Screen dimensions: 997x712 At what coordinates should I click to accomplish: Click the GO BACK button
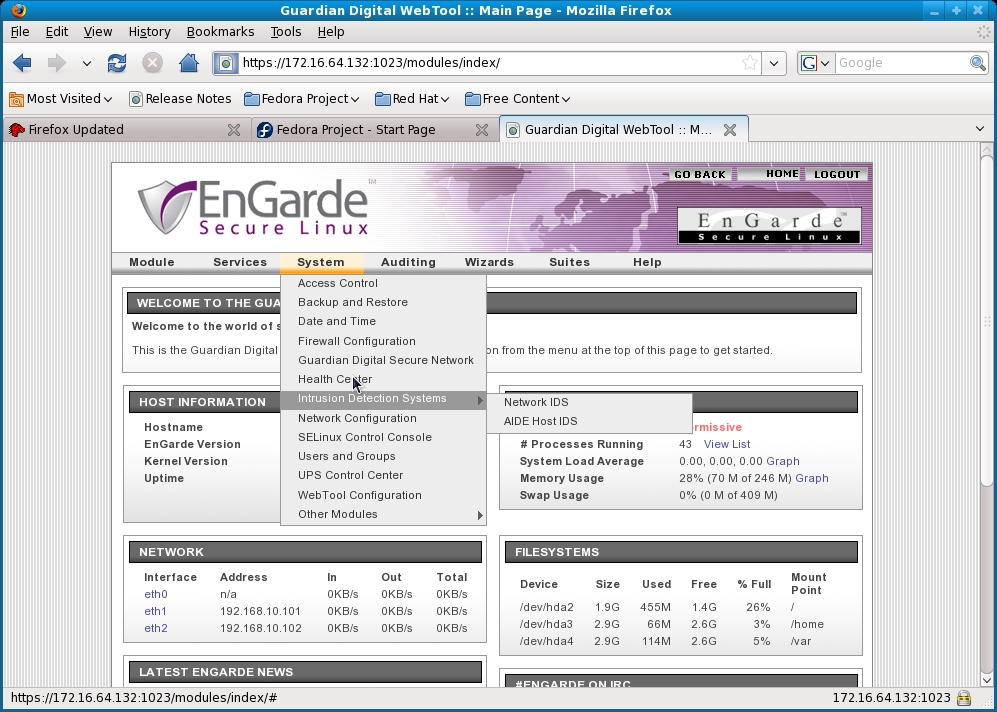[700, 174]
